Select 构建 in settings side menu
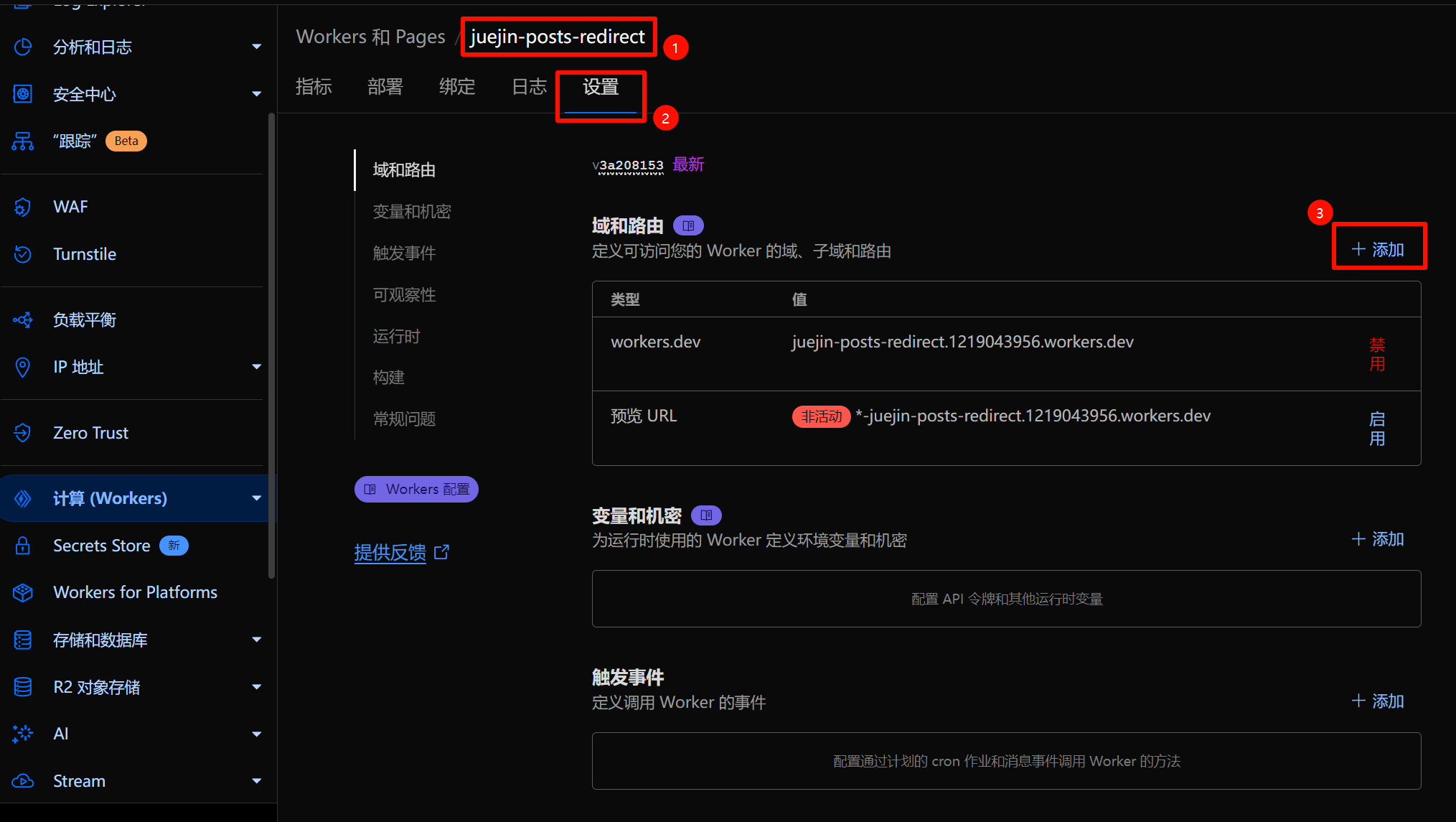 pos(388,378)
